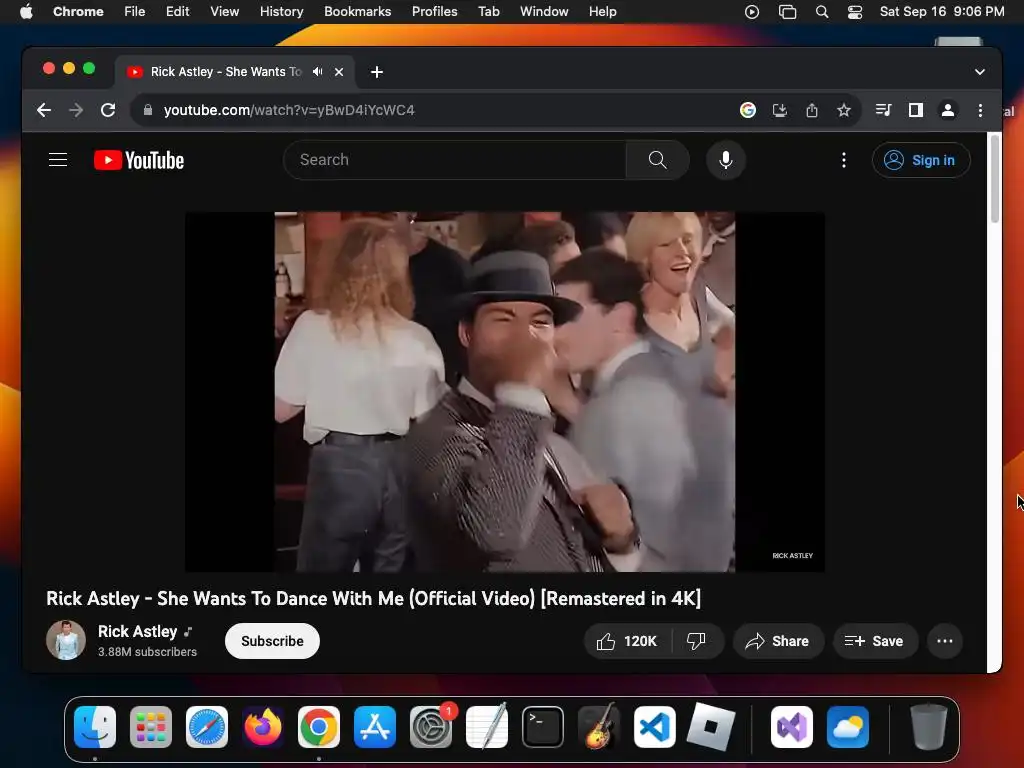Launch GarageBand from the Dock
This screenshot has width=1024, height=768.
click(599, 727)
